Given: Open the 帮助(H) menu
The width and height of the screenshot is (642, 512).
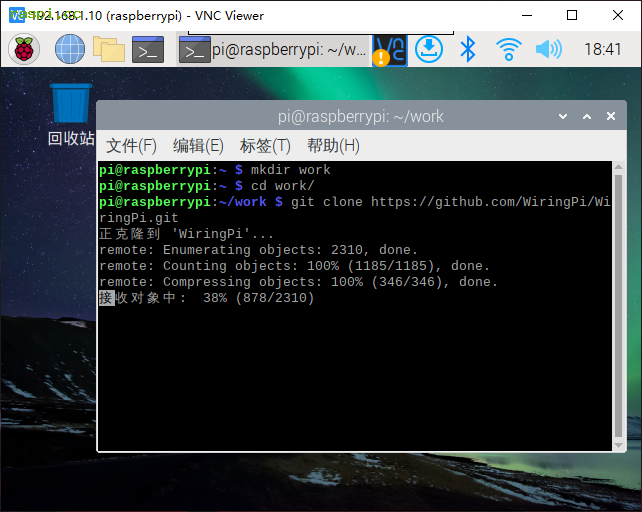Looking at the screenshot, I should pyautogui.click(x=333, y=146).
